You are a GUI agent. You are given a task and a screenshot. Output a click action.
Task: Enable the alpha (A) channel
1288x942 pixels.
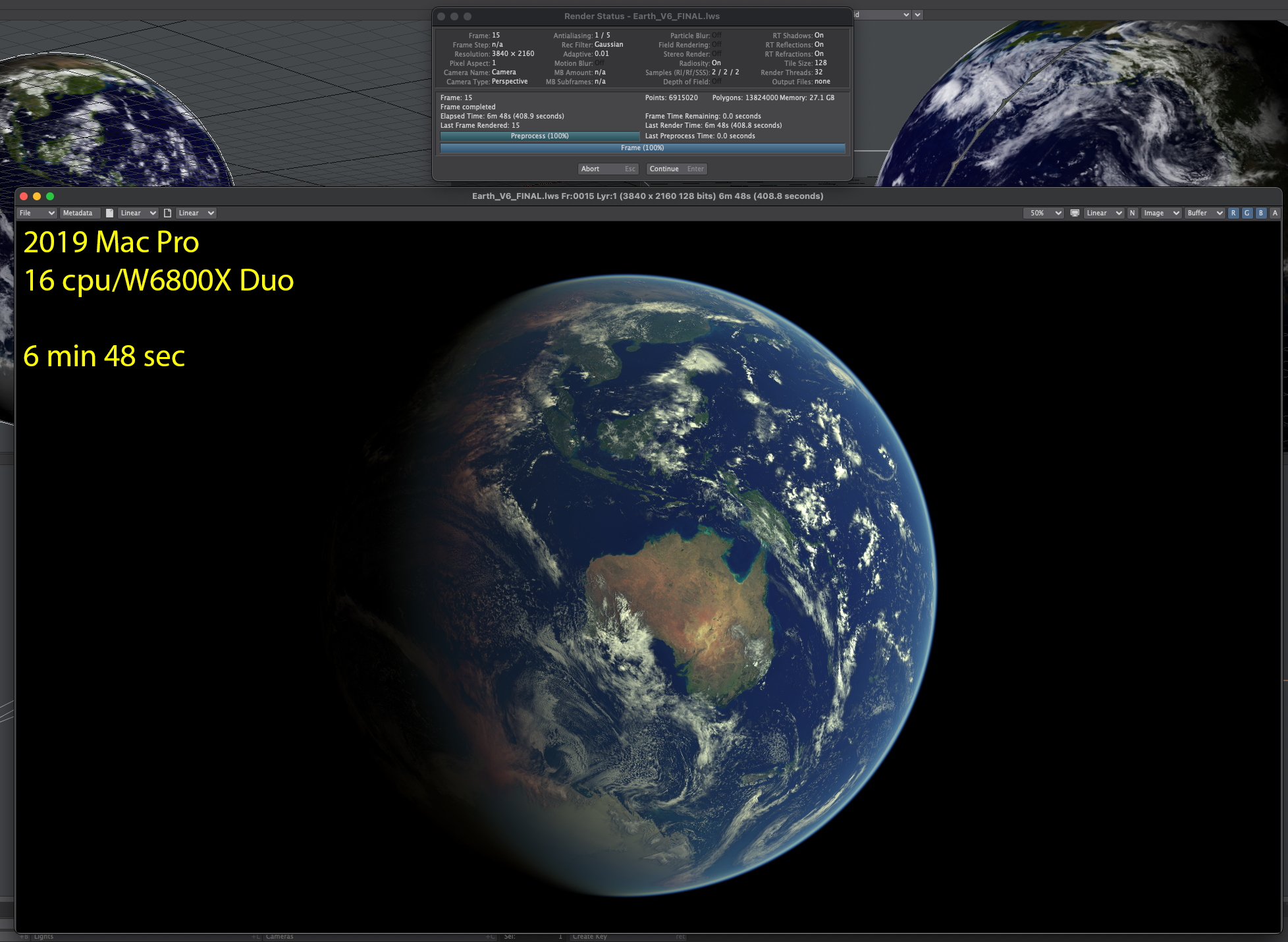1275,213
